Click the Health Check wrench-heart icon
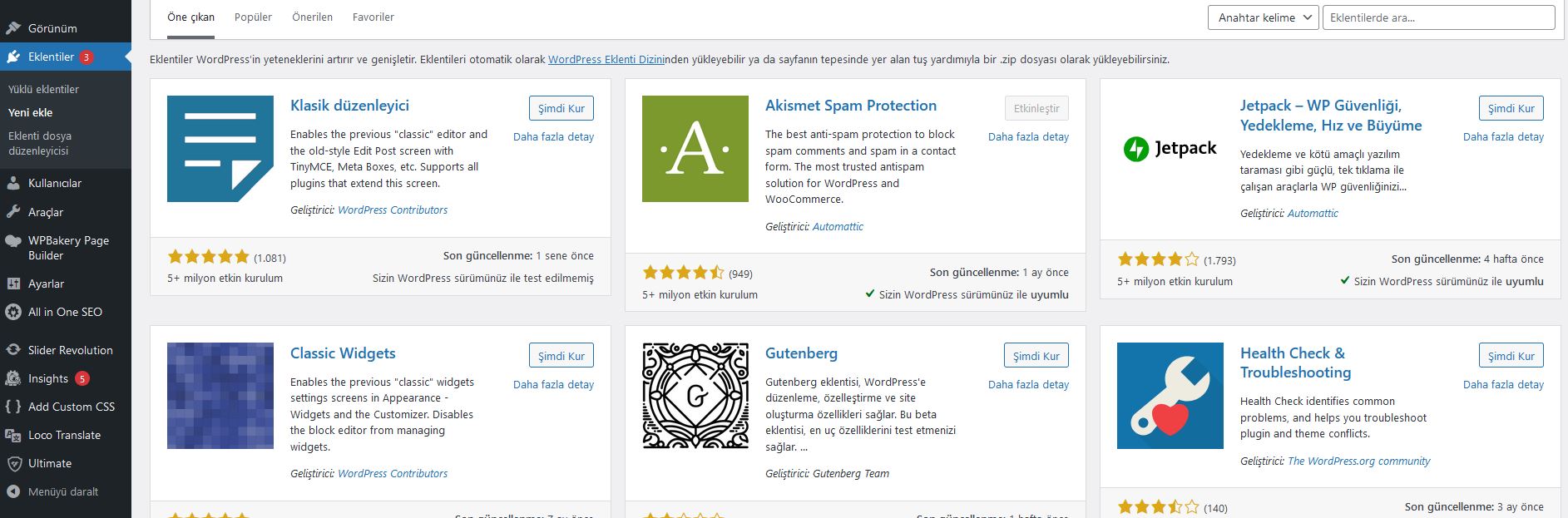Screen dimensions: 1568x518 tap(1170, 396)
